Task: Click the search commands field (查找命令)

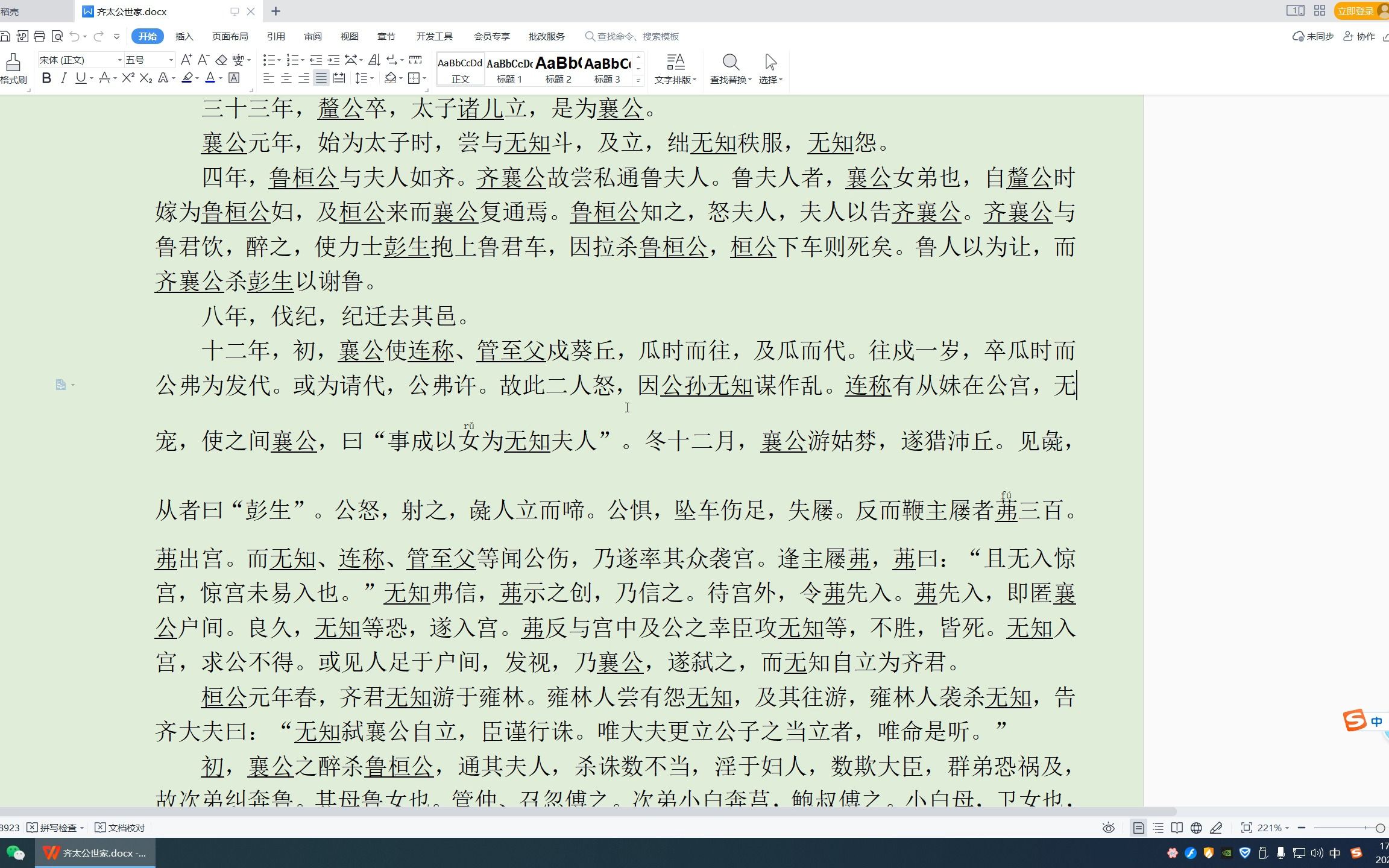Action: (633, 36)
